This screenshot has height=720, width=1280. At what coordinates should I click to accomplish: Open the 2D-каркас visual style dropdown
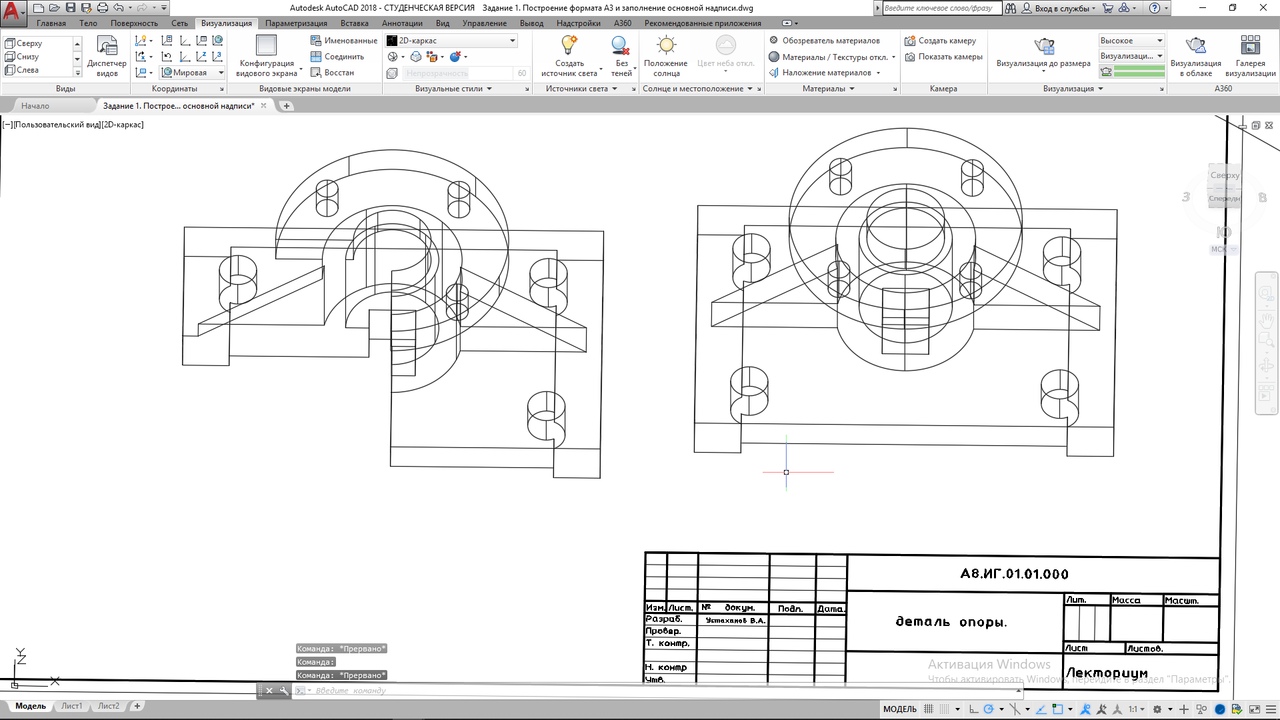click(451, 41)
